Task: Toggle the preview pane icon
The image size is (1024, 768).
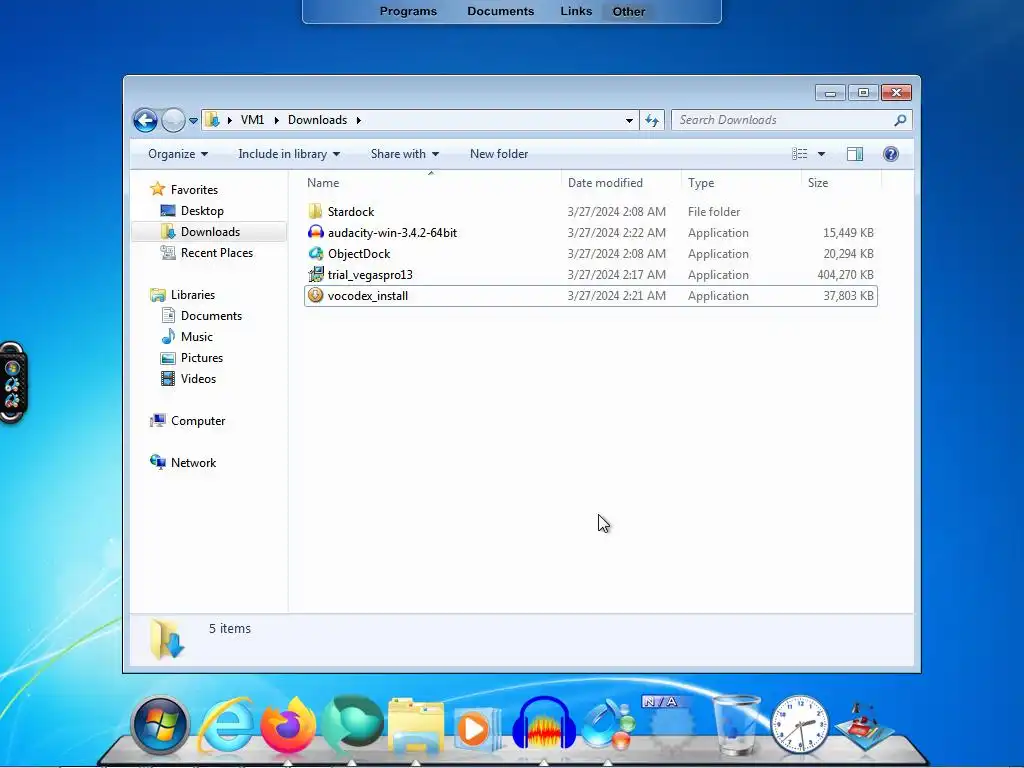Action: pyautogui.click(x=854, y=154)
